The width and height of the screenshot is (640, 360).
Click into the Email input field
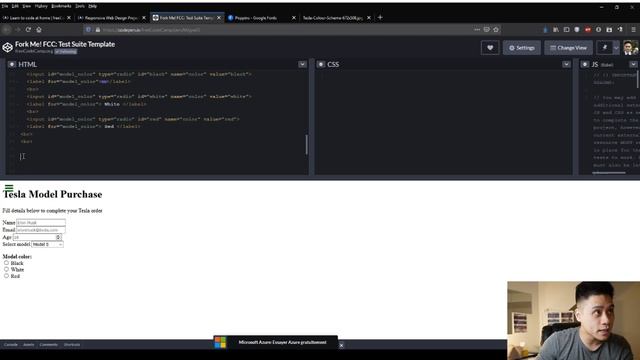pyautogui.click(x=41, y=230)
